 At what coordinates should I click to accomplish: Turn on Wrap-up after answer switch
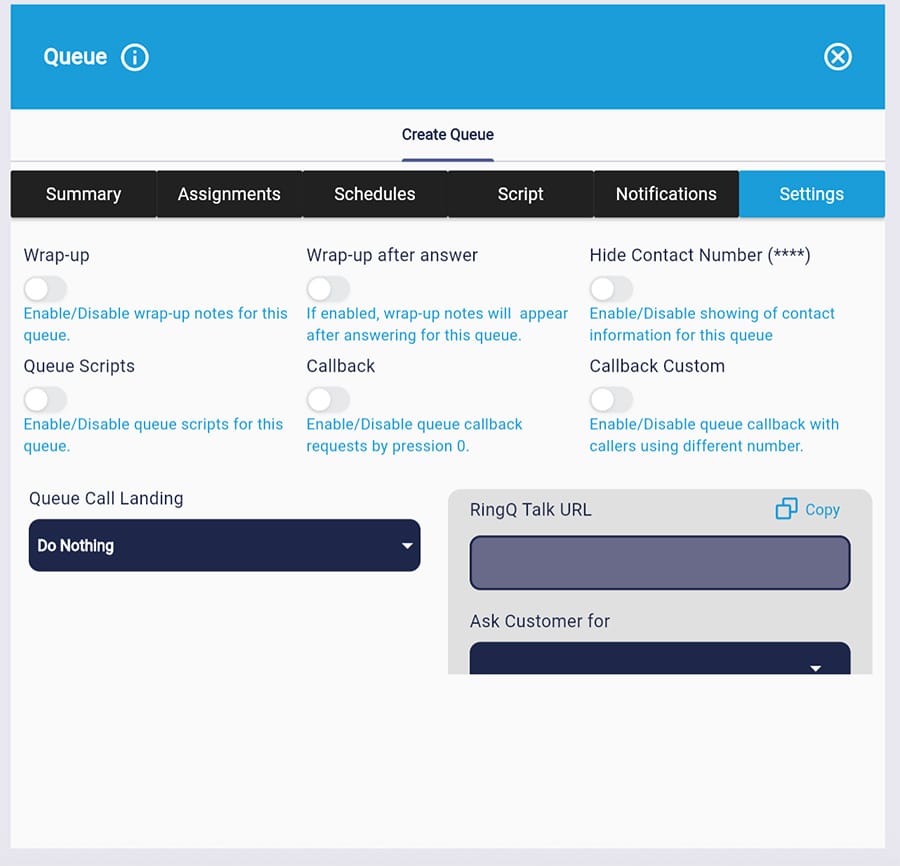[x=328, y=289]
